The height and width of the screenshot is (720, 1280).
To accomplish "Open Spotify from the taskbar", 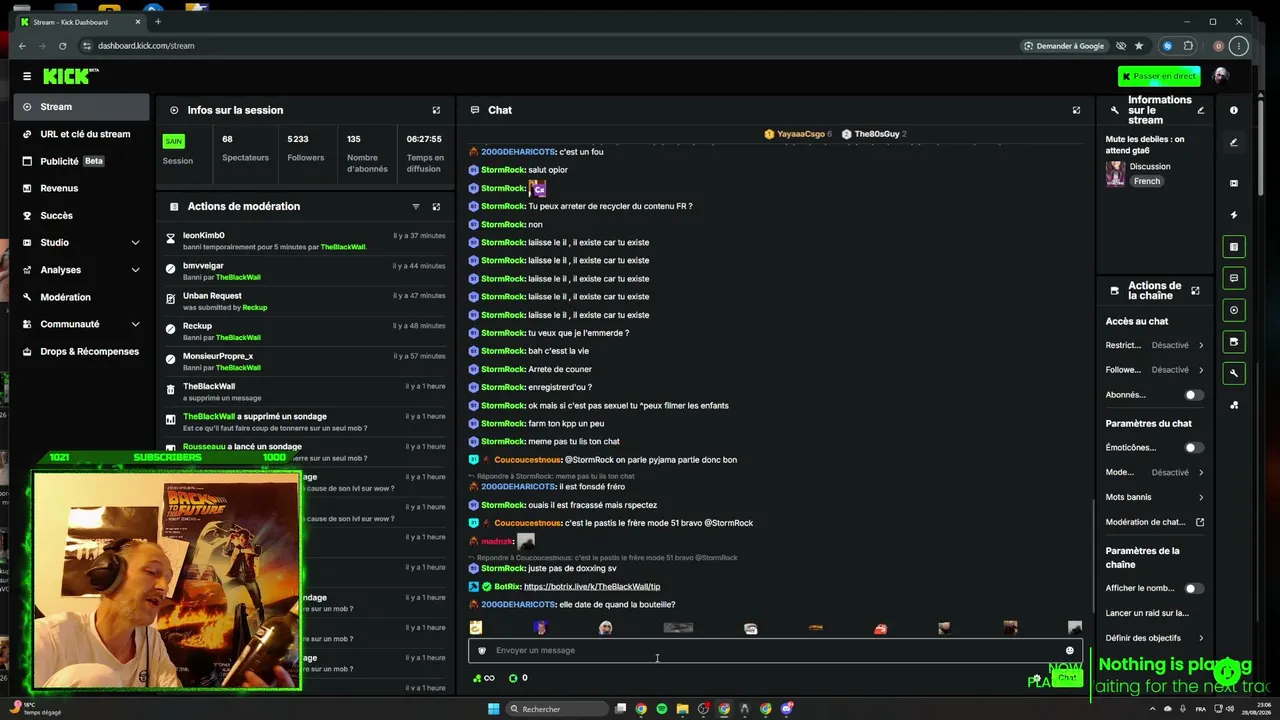I will 662,709.
